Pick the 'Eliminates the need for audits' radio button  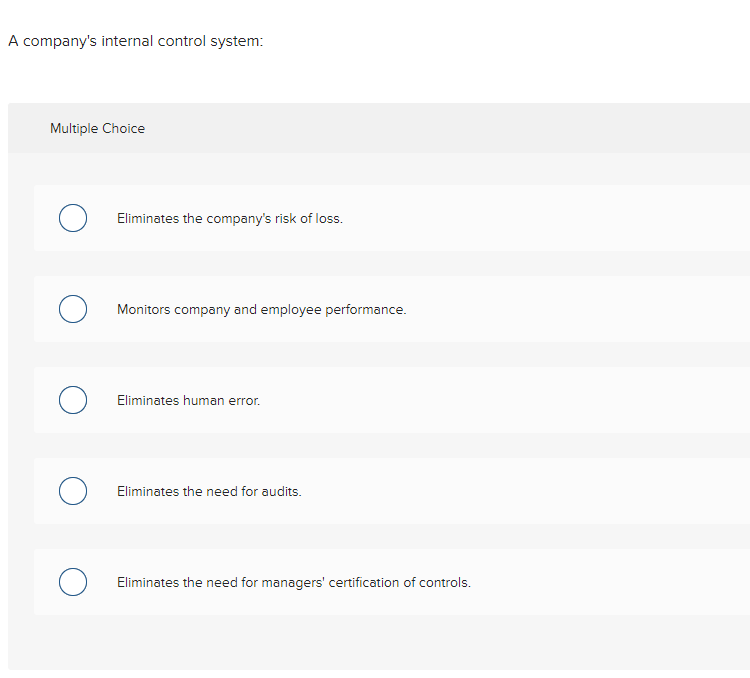tap(72, 491)
